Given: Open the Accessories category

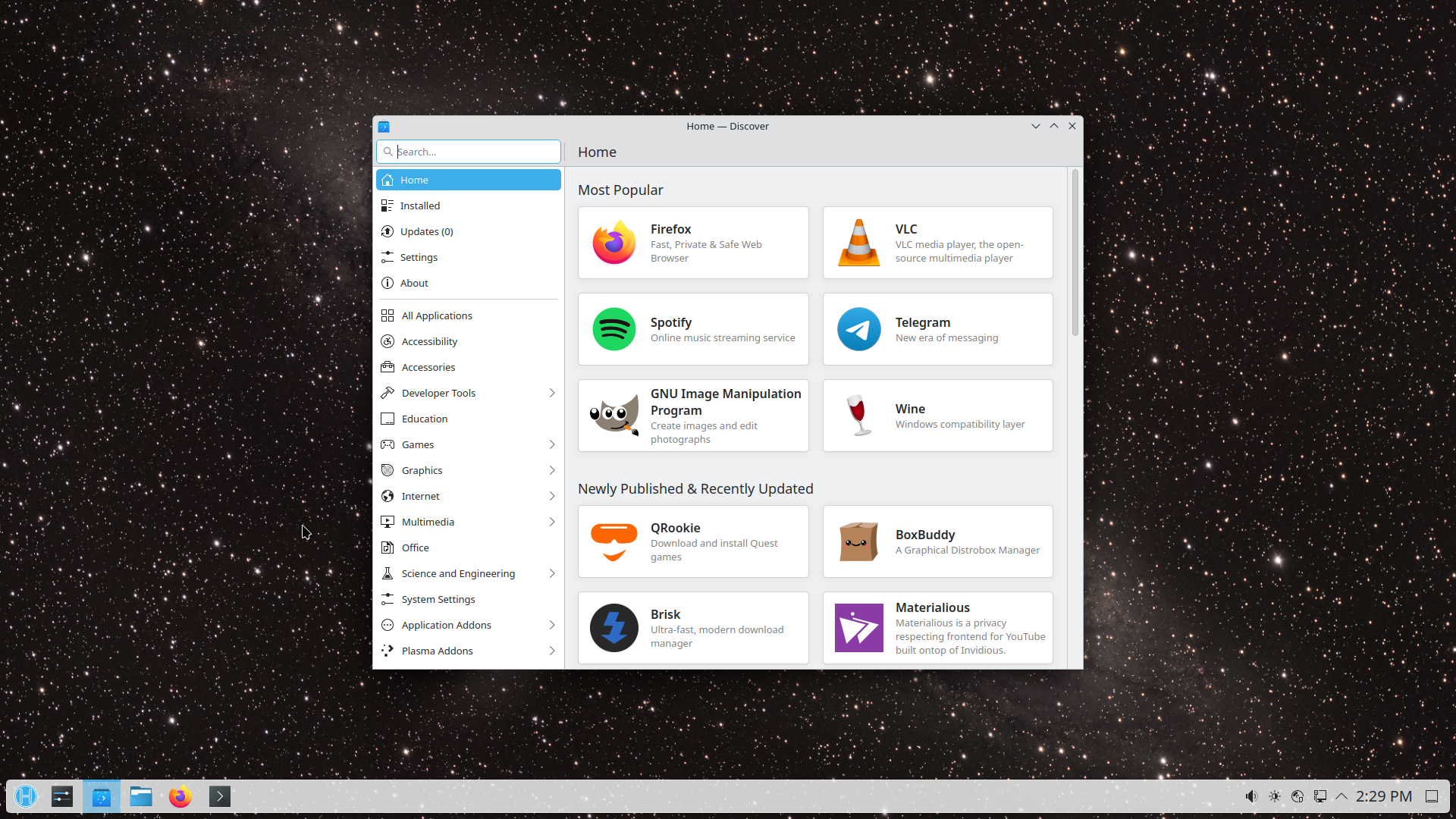Looking at the screenshot, I should point(469,367).
